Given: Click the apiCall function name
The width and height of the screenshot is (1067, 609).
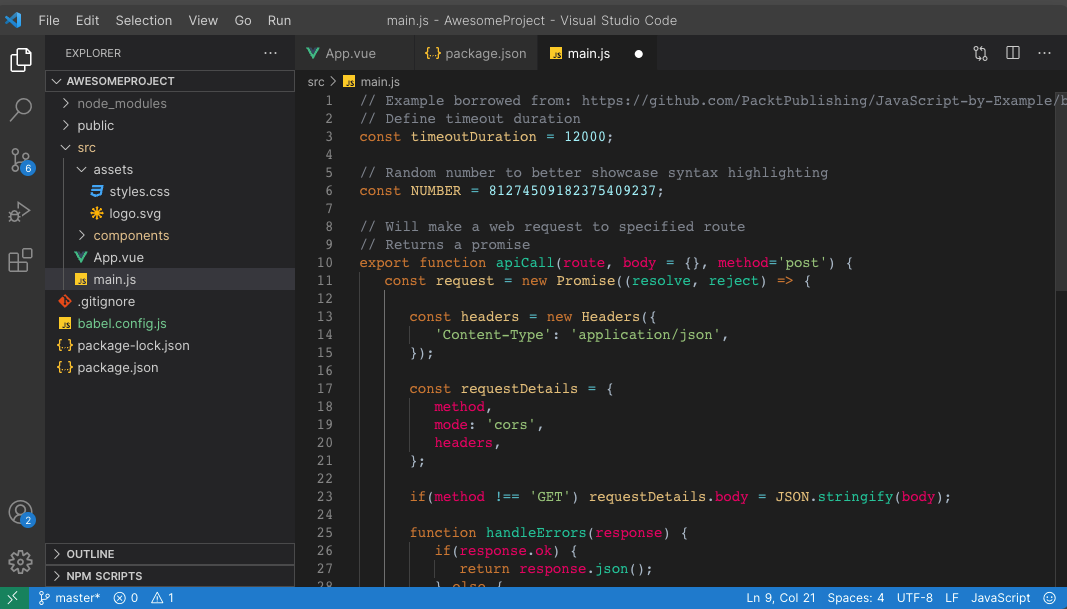Looking at the screenshot, I should 525,263.
